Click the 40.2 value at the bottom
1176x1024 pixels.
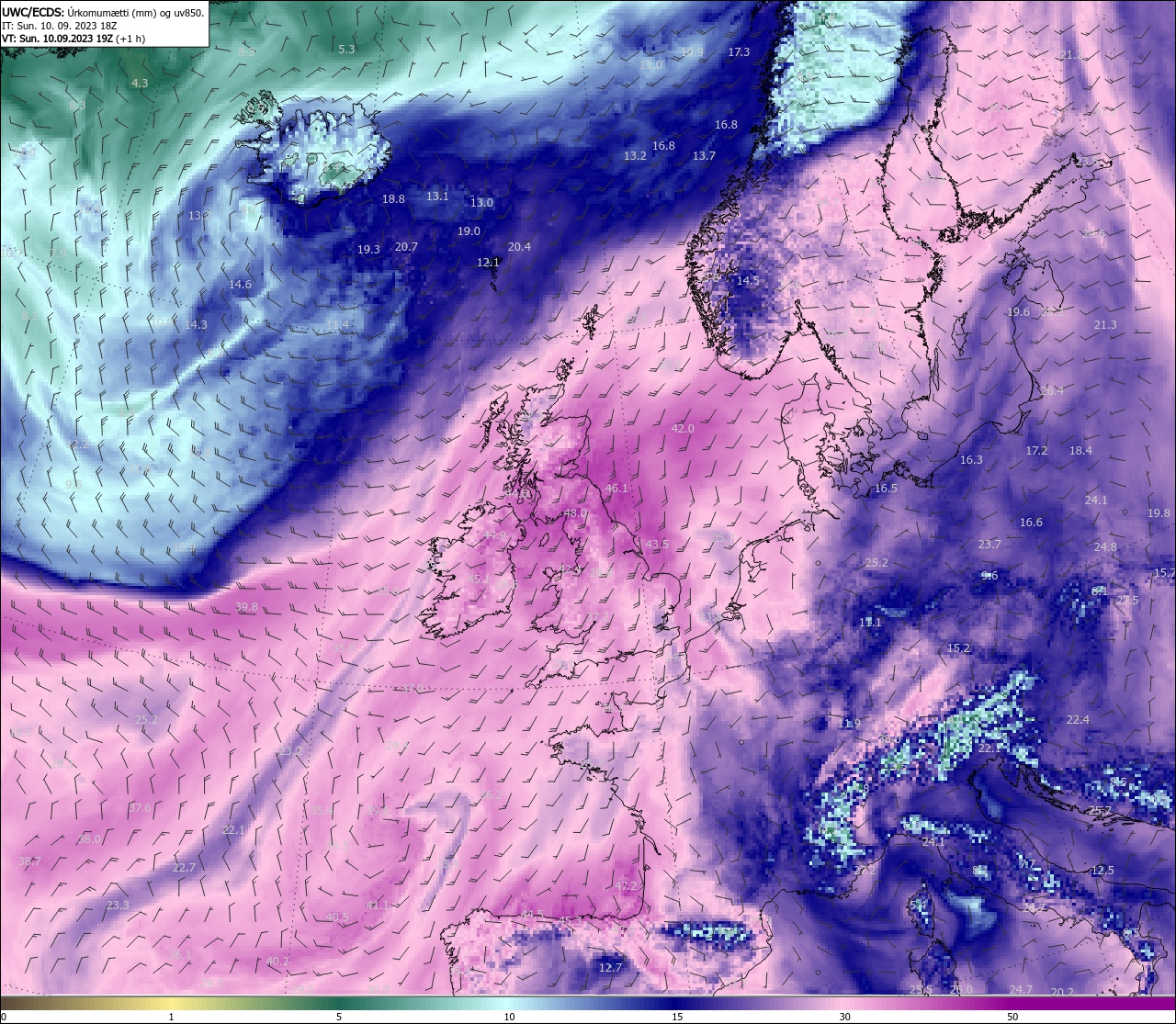277,962
